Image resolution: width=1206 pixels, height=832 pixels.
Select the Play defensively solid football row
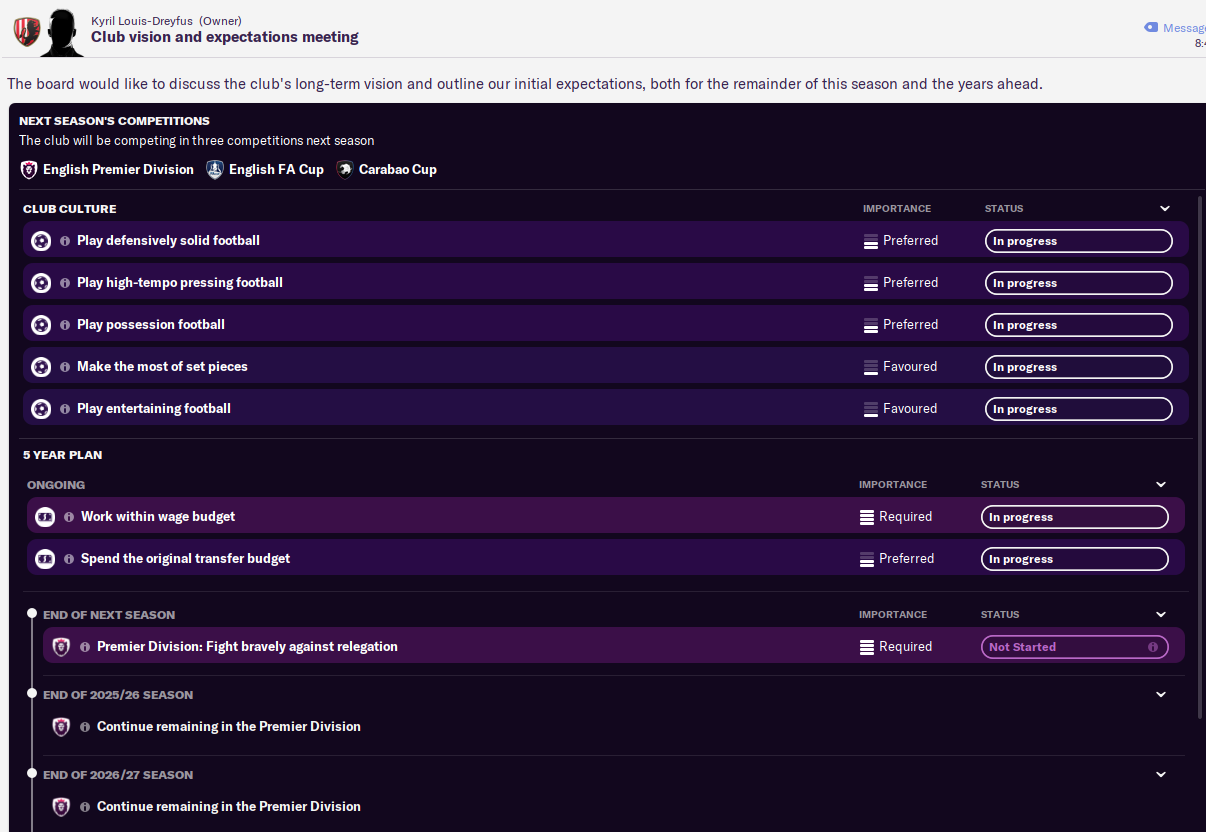[606, 241]
